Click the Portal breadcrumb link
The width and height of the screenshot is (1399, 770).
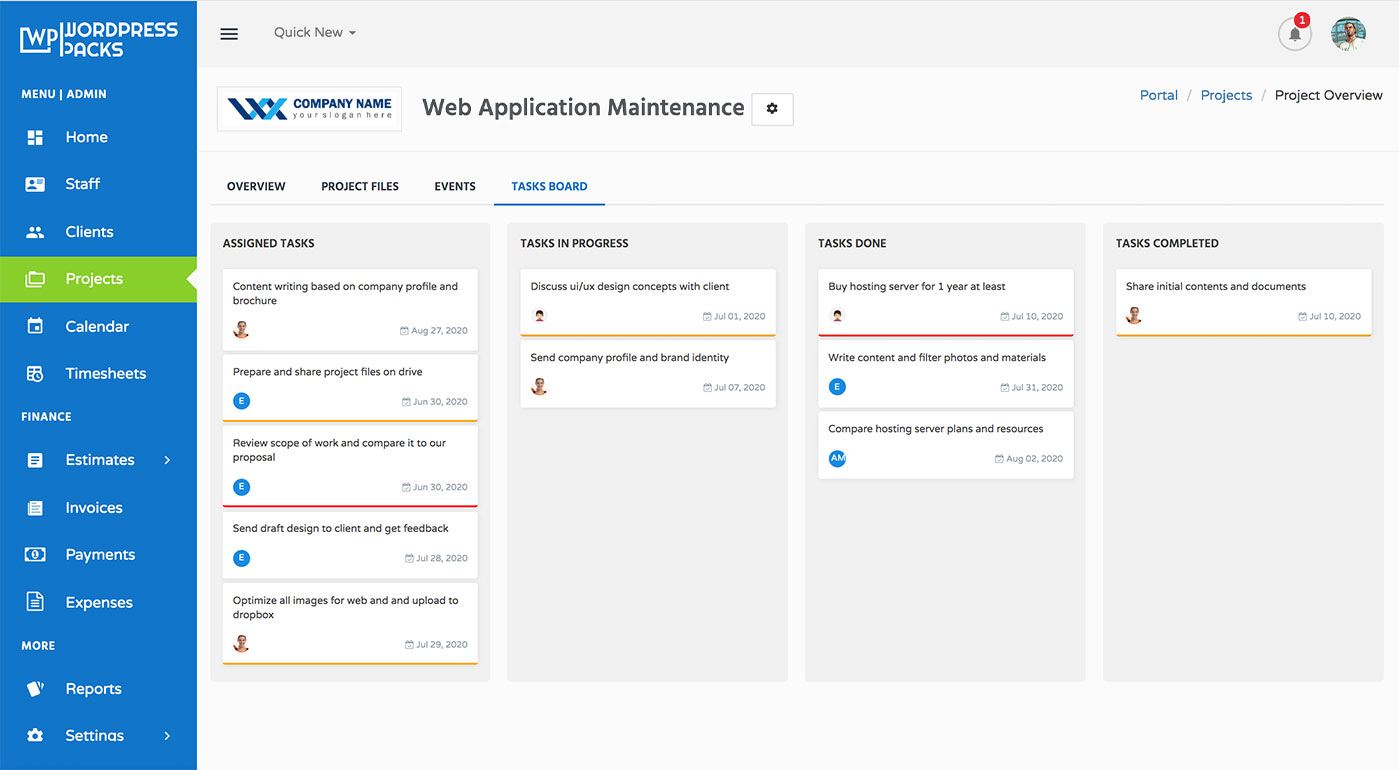[x=1158, y=95]
